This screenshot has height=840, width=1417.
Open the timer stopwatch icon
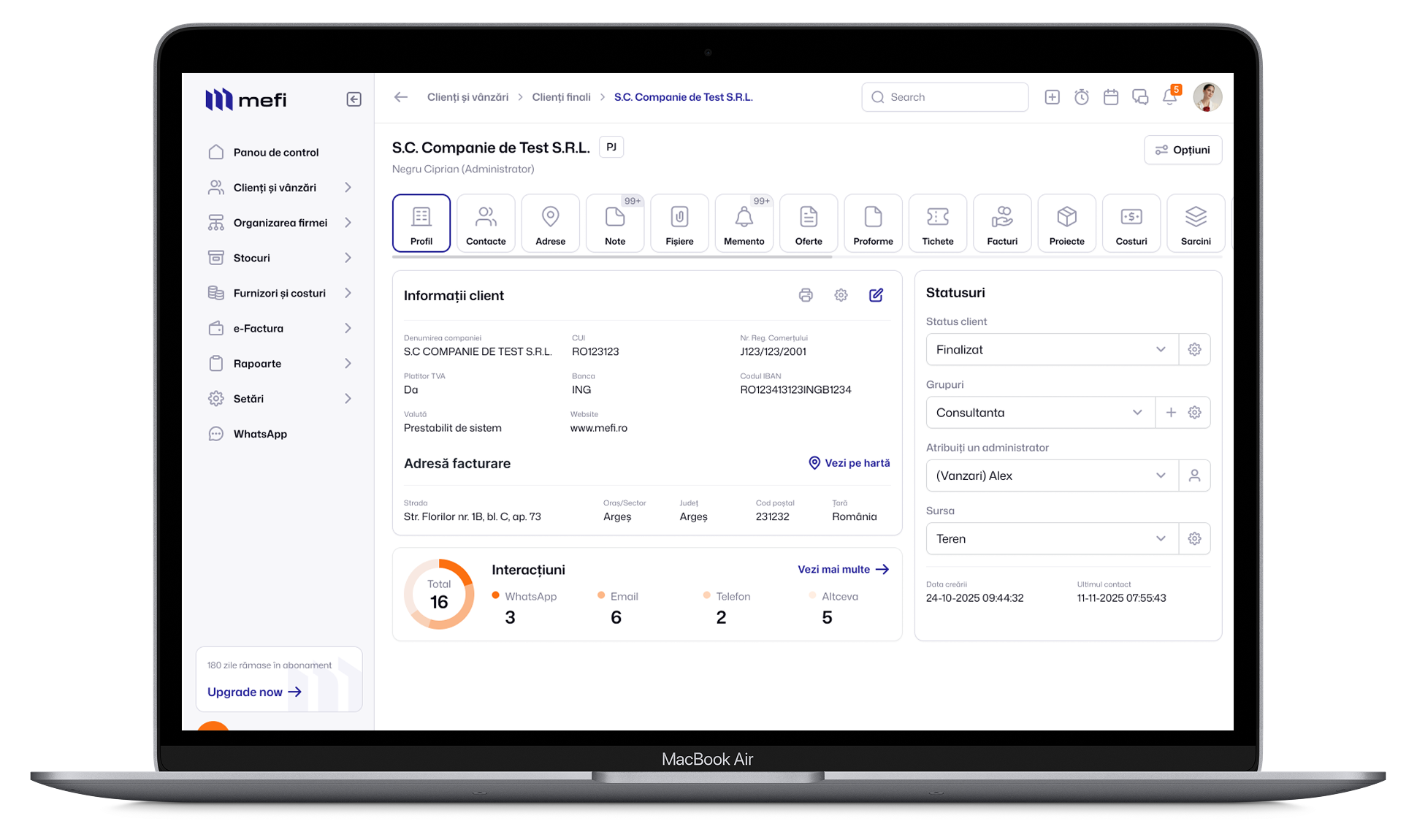tap(1082, 97)
